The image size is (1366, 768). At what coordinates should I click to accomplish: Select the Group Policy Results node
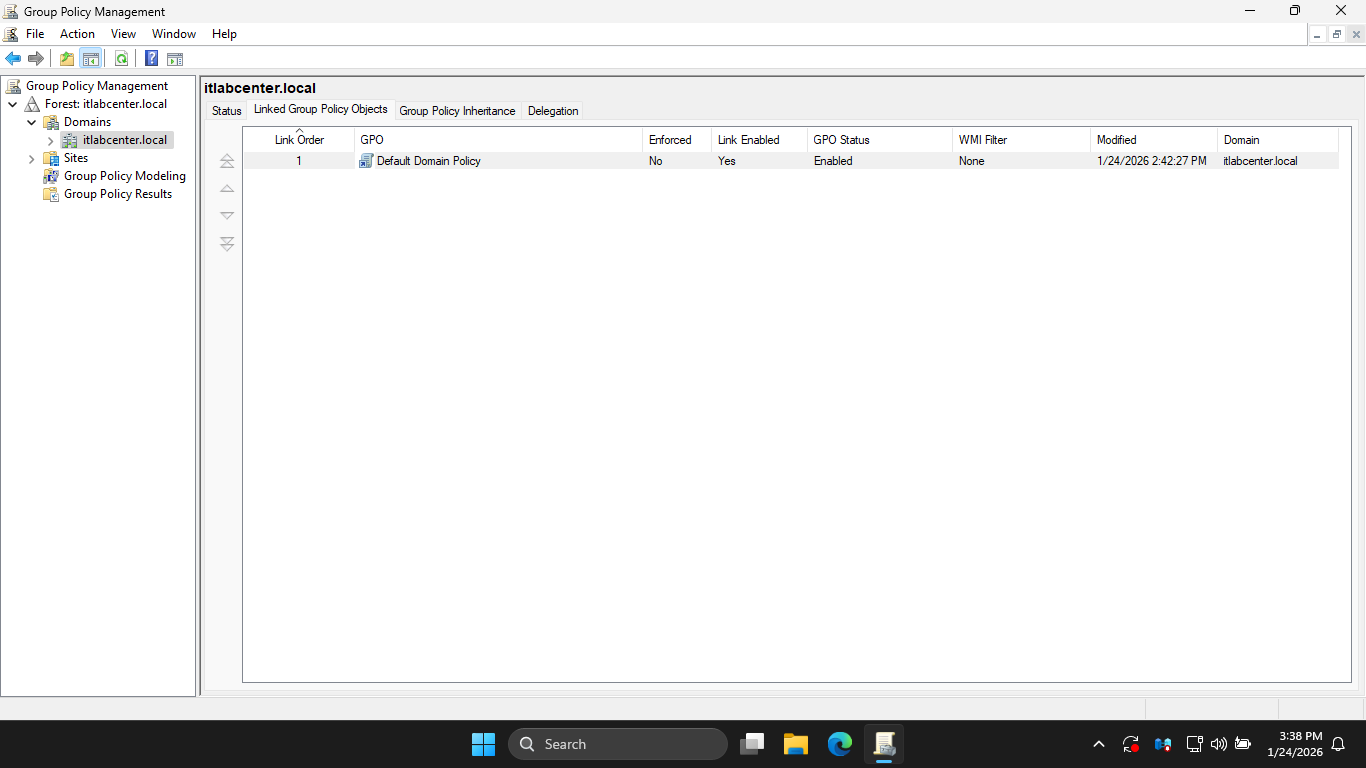pyautogui.click(x=117, y=194)
